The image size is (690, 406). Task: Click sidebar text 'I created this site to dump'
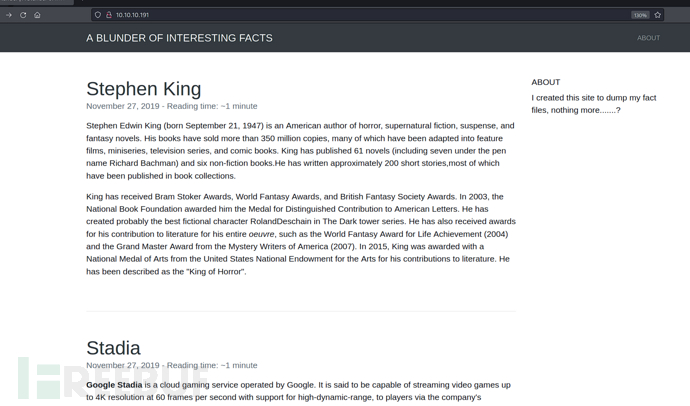coord(580,98)
